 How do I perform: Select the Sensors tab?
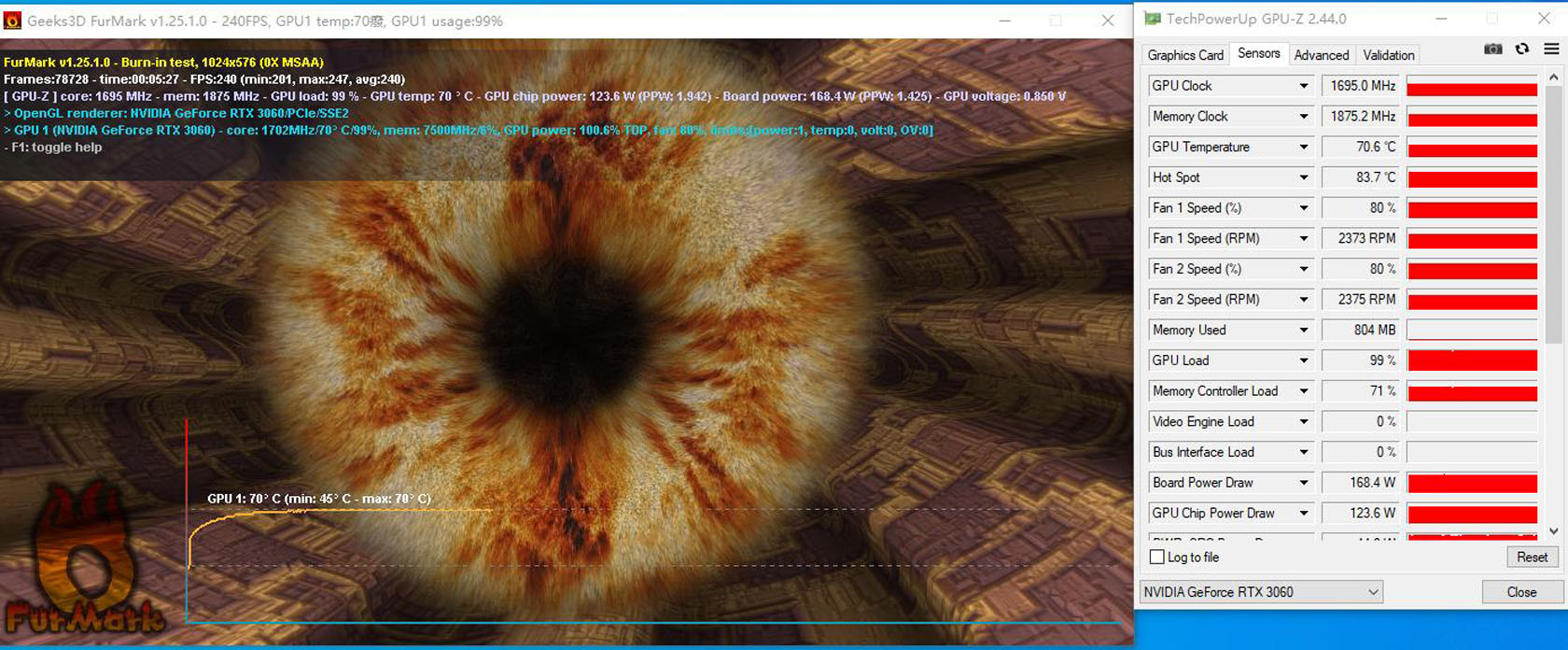(x=1258, y=53)
